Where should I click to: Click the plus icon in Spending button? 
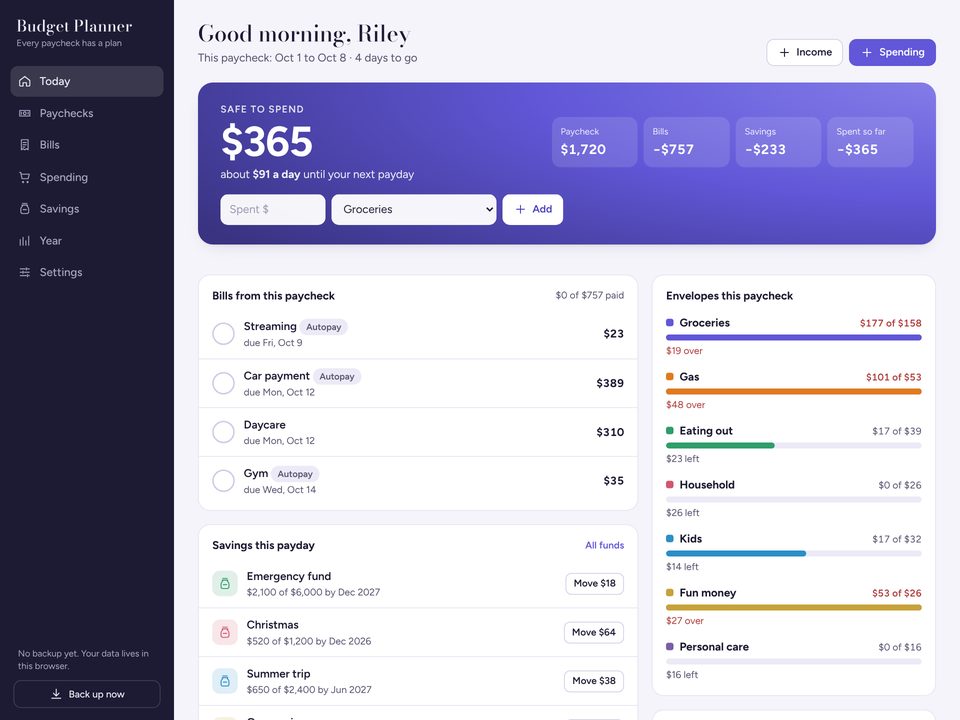867,53
